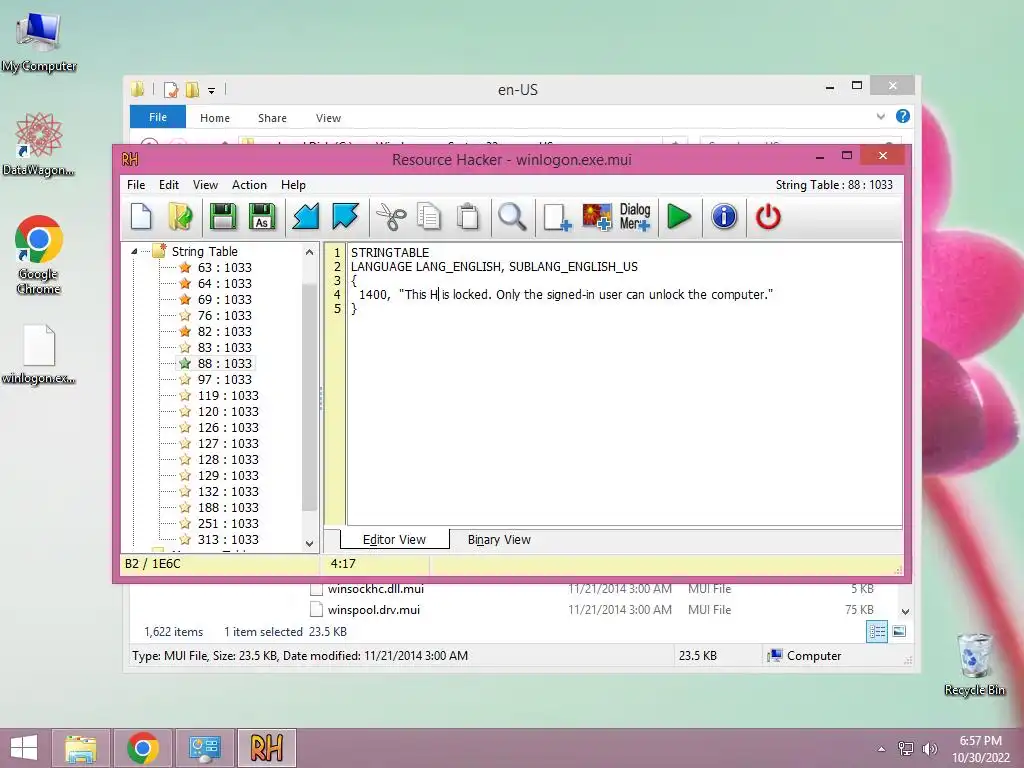Select string table entry 126 : 1033

point(228,427)
